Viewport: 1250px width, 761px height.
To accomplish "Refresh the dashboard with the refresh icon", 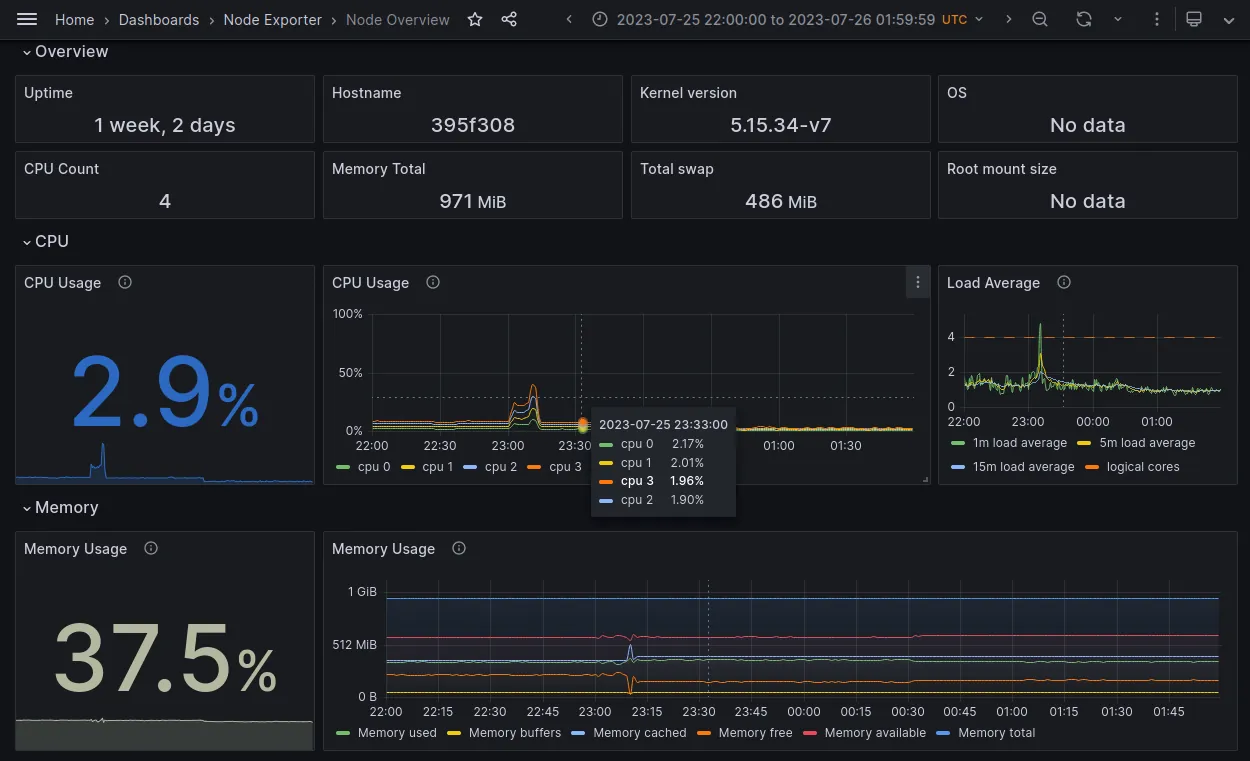I will [x=1084, y=19].
